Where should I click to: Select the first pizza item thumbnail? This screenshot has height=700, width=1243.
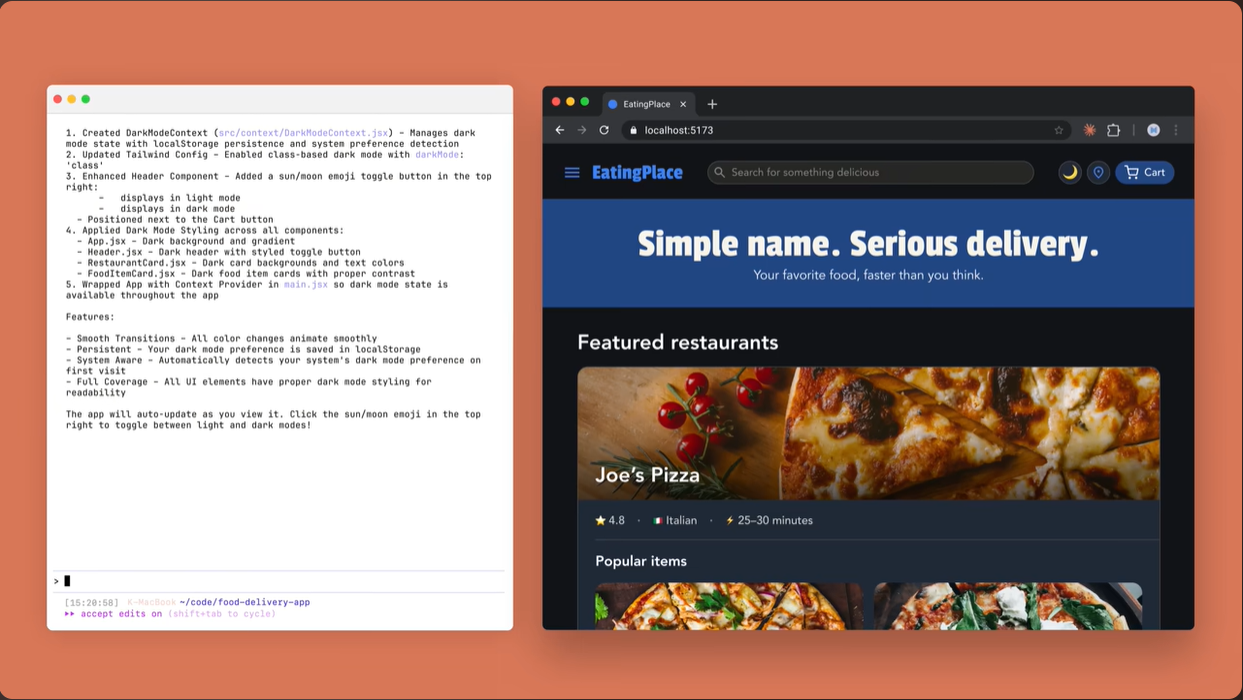pyautogui.click(x=729, y=606)
